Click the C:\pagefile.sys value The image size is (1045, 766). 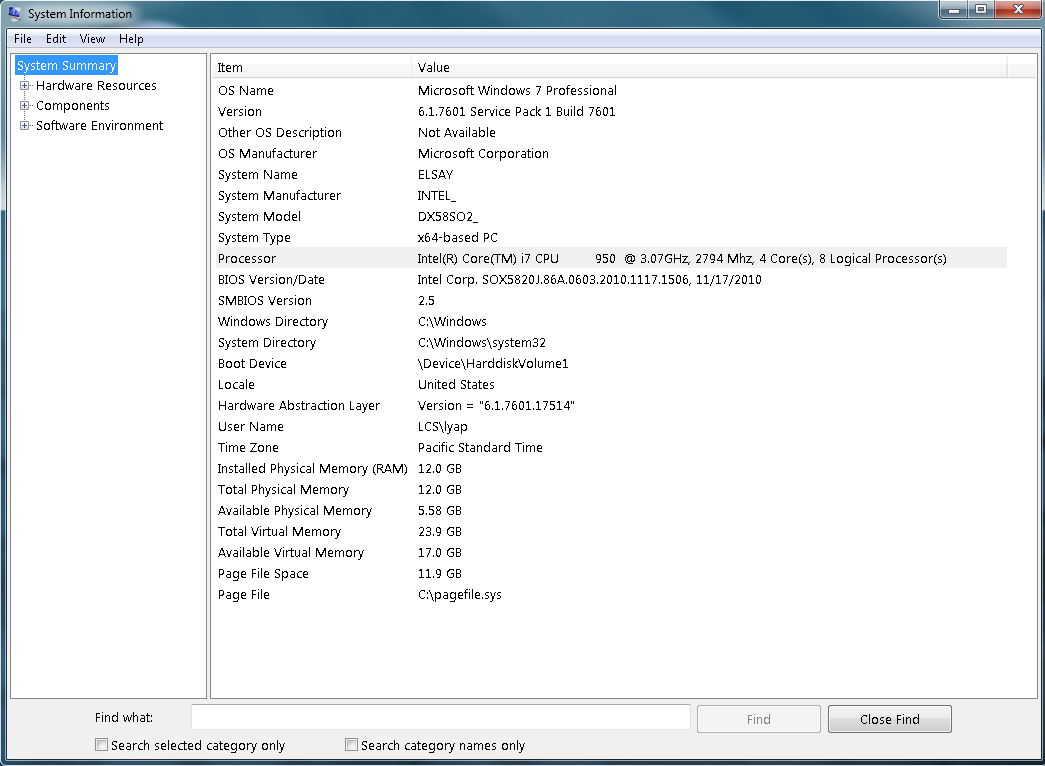[x=459, y=595]
